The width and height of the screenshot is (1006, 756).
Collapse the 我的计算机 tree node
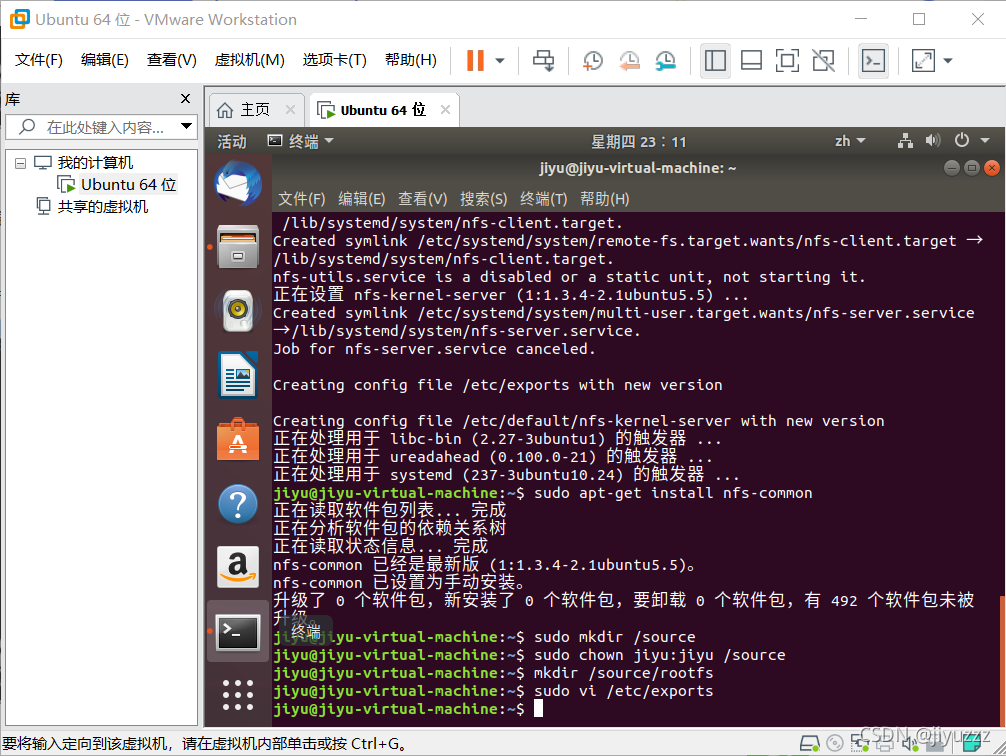(21, 163)
